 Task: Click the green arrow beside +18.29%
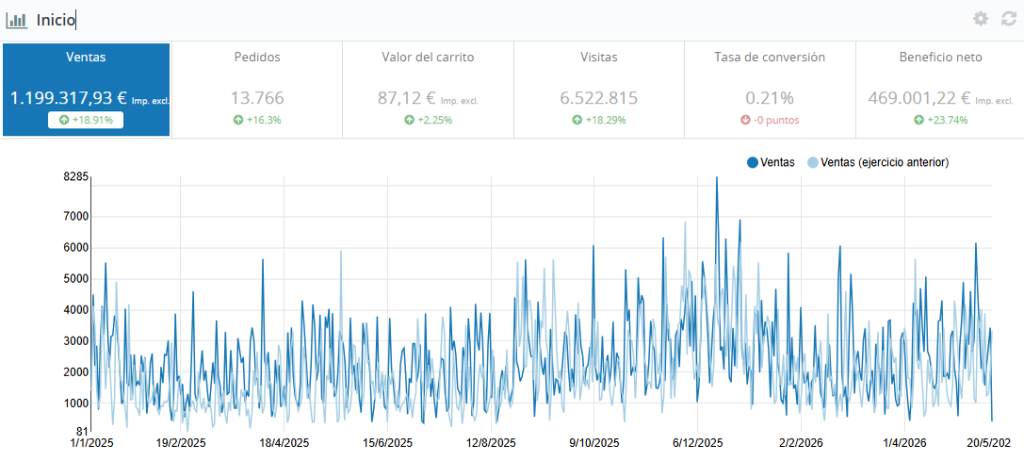pyautogui.click(x=577, y=120)
